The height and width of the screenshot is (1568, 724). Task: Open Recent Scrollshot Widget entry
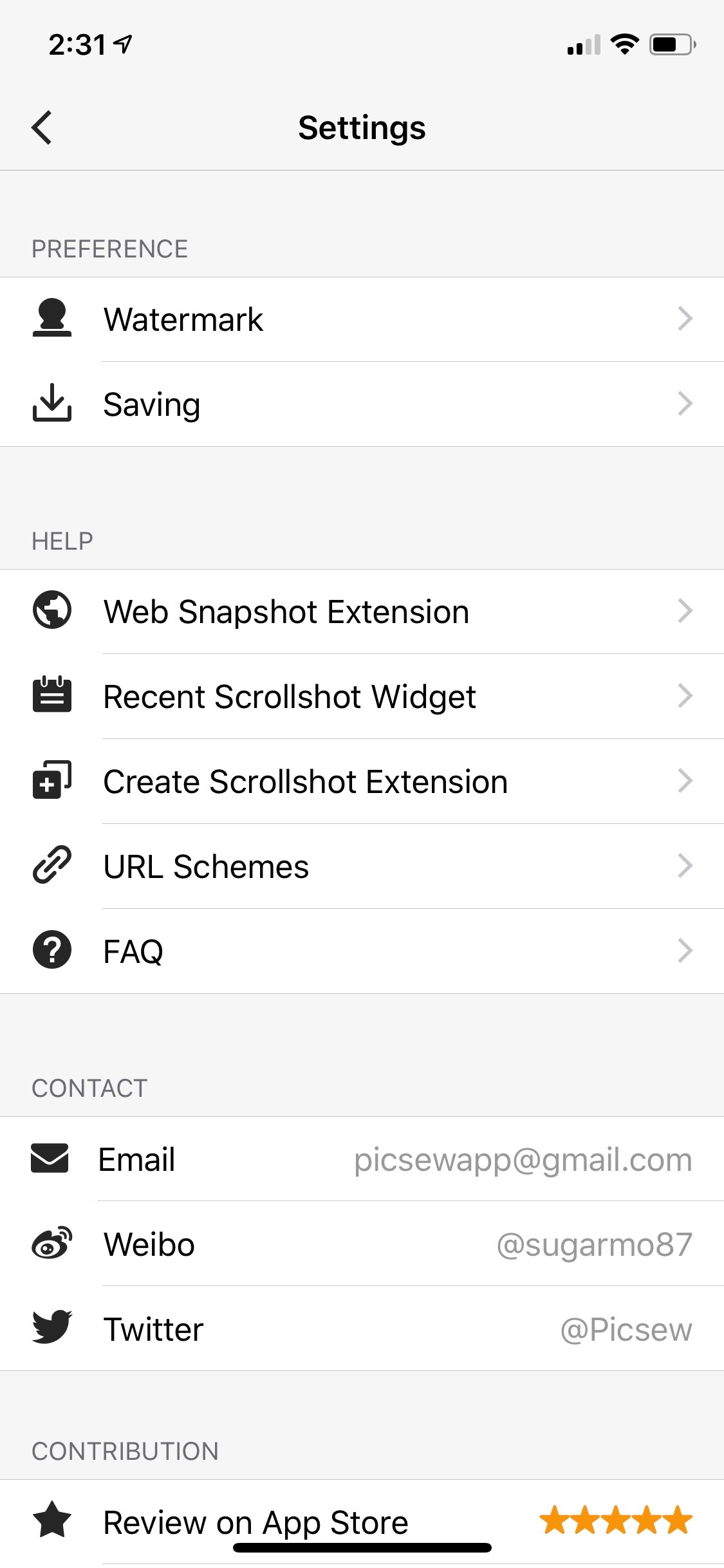(362, 696)
